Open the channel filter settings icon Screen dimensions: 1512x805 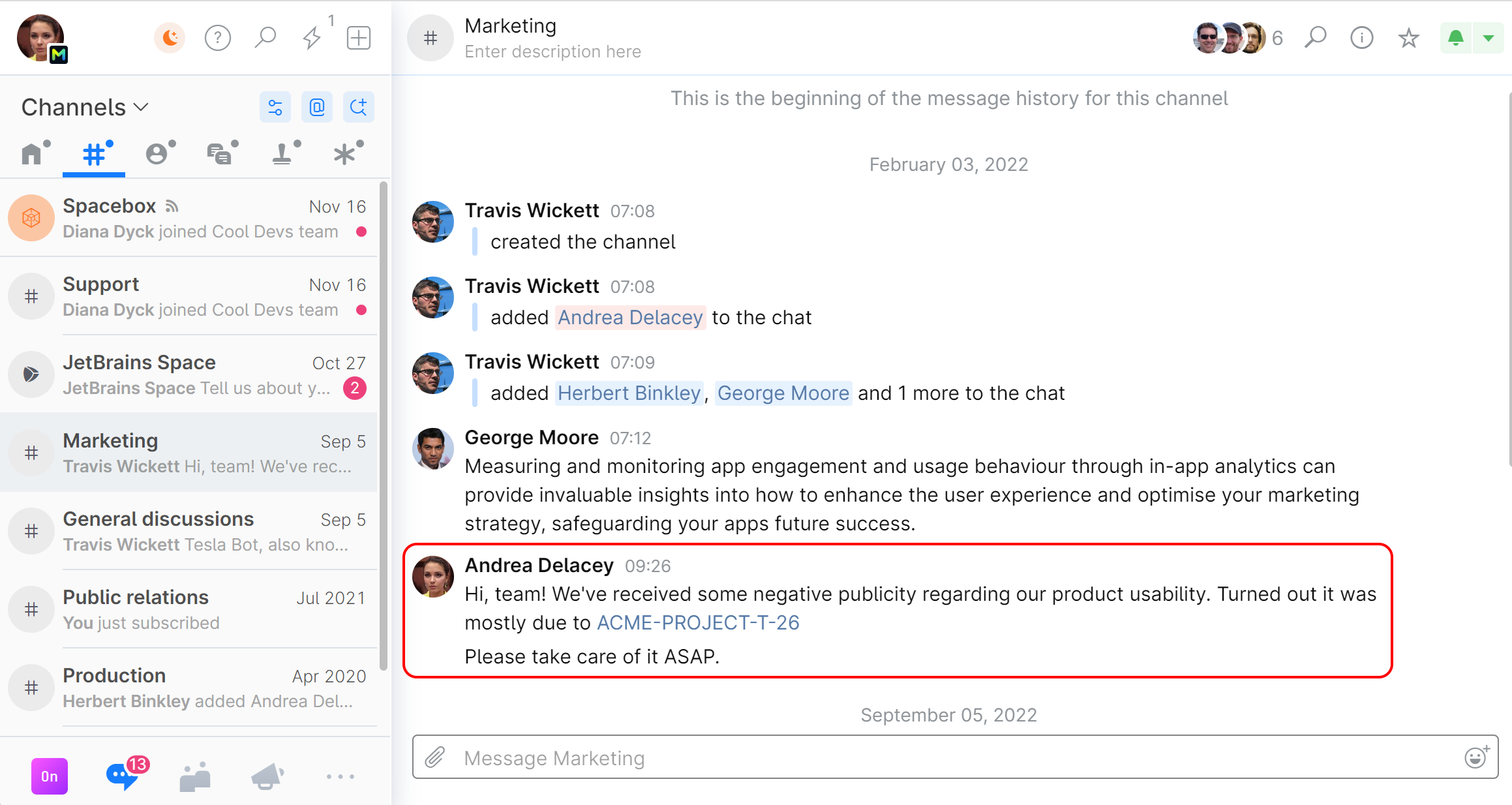click(x=275, y=107)
